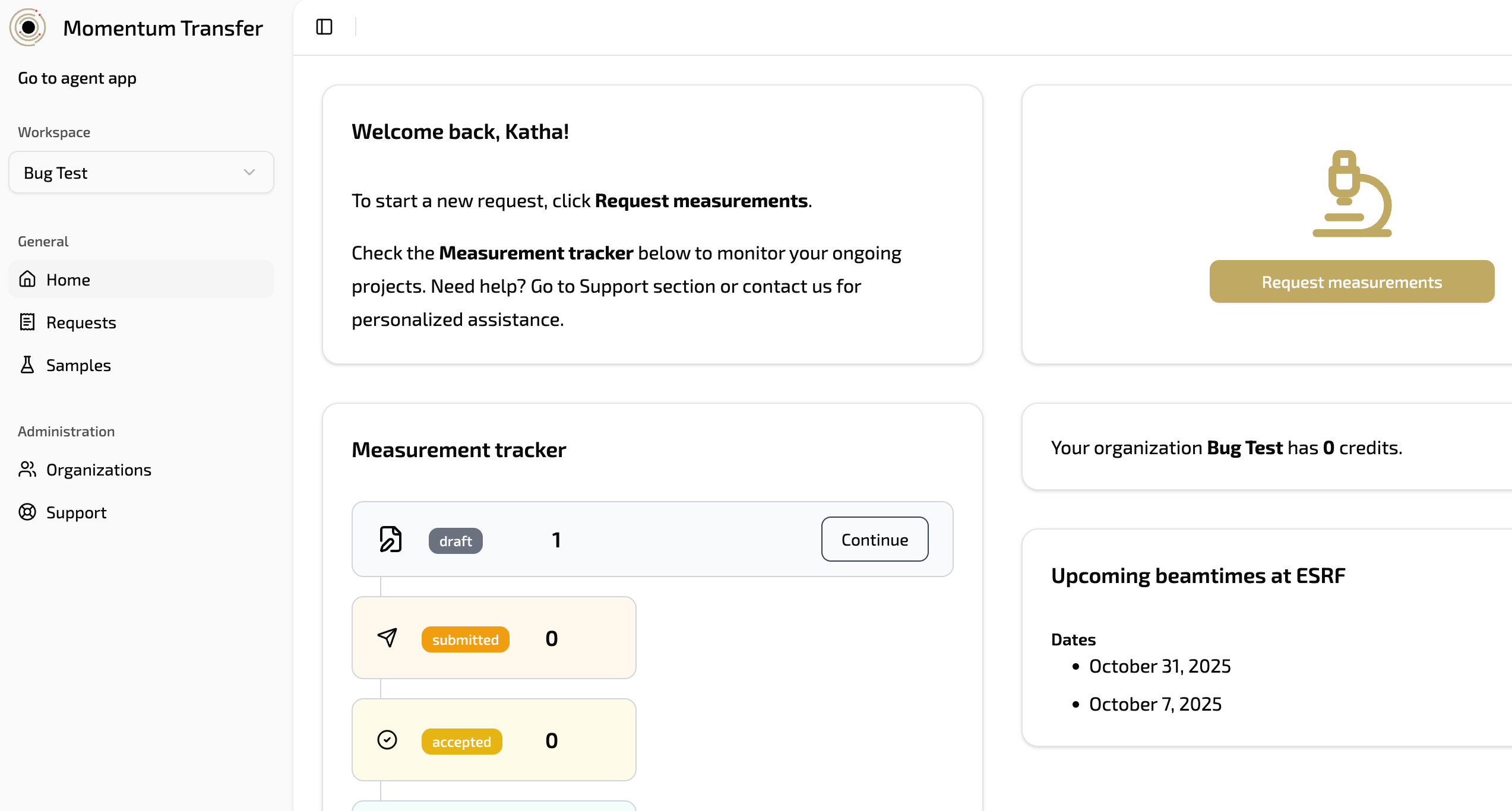Toggle the sidebar panel icon

click(x=324, y=27)
